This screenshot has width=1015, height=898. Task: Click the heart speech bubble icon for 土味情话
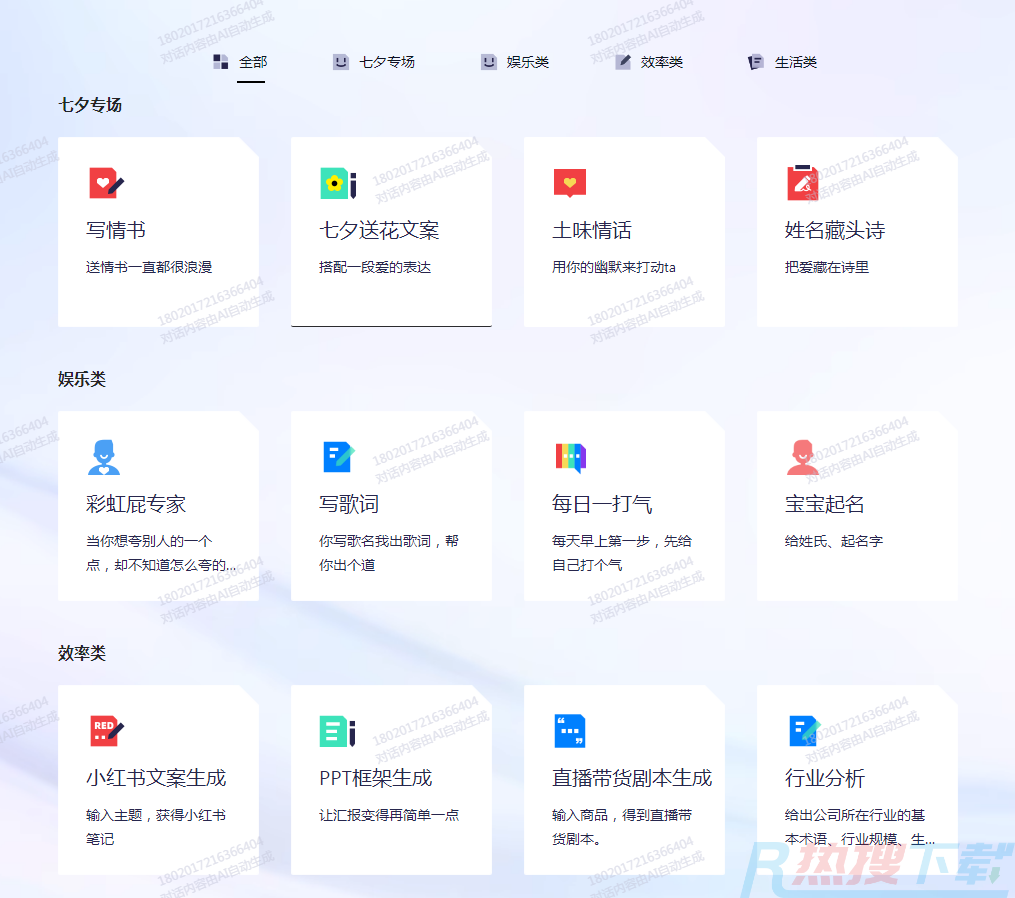click(570, 183)
